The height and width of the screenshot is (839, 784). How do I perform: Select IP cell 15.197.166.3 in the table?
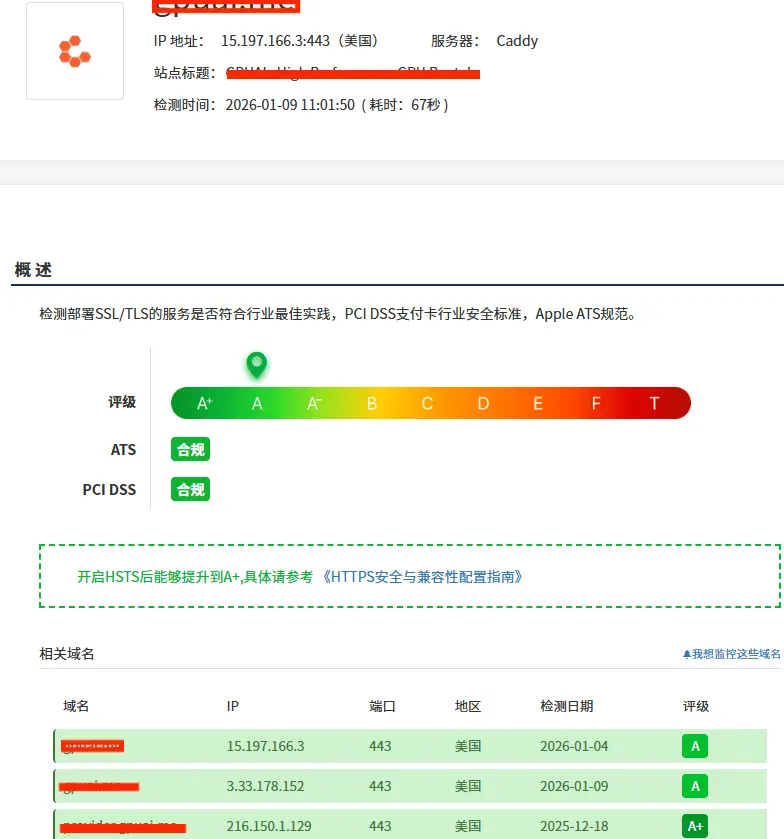coord(265,746)
